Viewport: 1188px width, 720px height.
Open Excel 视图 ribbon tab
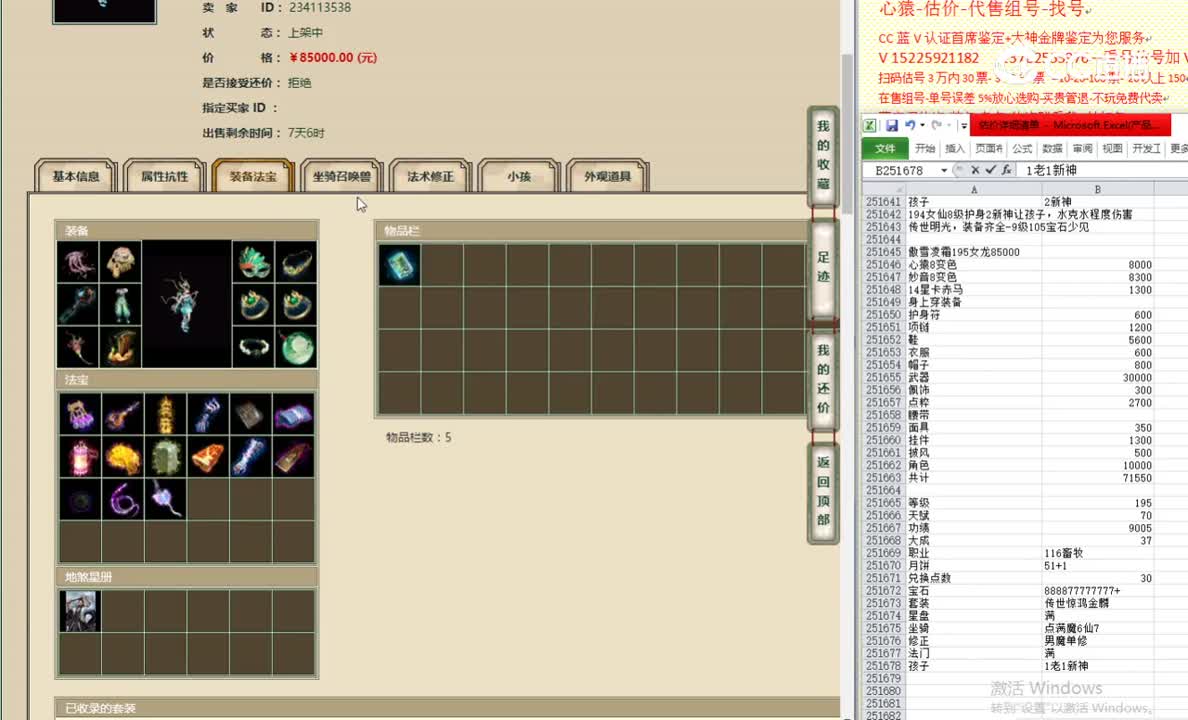click(x=1112, y=149)
